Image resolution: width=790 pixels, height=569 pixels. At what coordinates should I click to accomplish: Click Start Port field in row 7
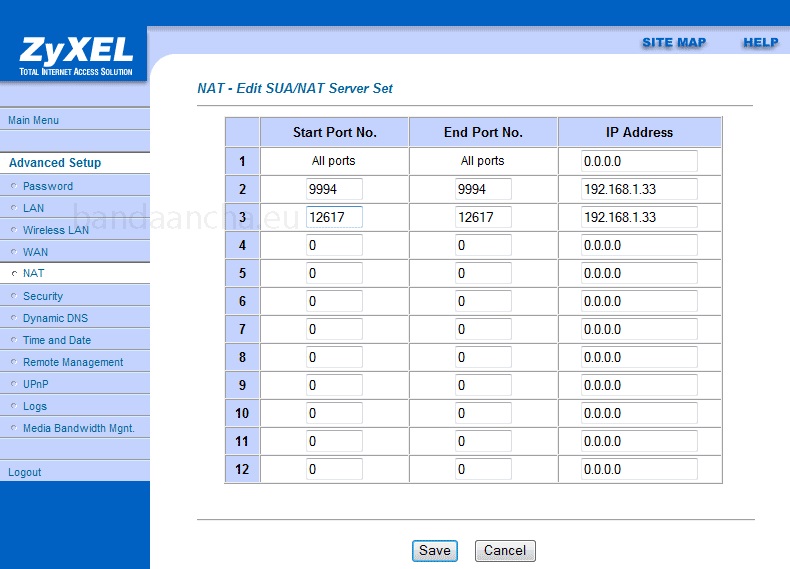(334, 329)
